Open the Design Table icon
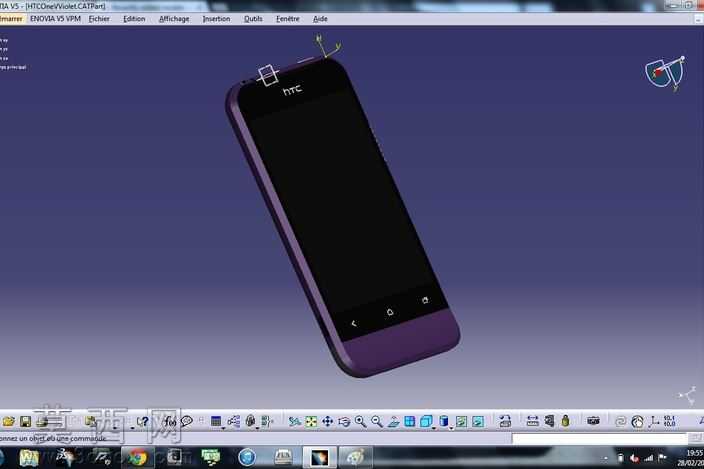The width and height of the screenshot is (704, 469). pyautogui.click(x=216, y=421)
